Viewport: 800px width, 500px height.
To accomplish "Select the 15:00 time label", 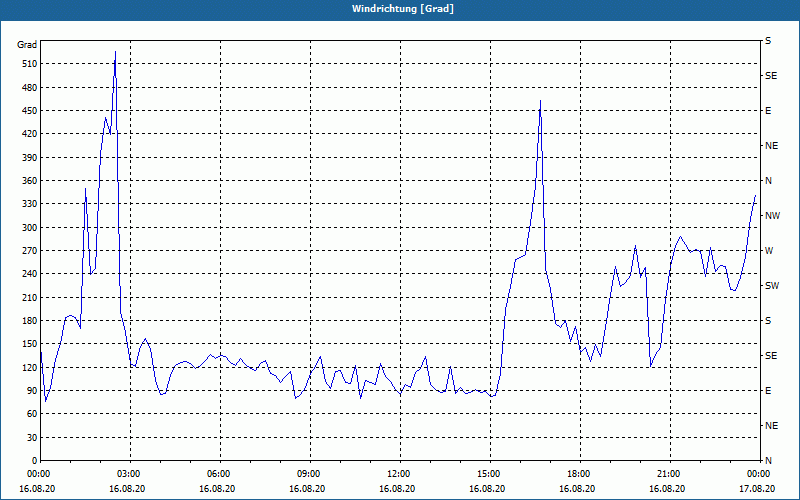I will (x=490, y=474).
